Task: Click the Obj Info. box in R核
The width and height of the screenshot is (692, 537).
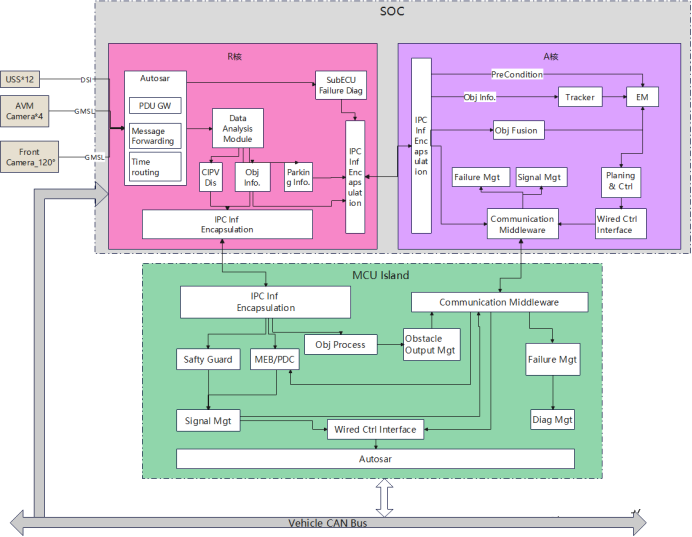Action: click(x=252, y=177)
